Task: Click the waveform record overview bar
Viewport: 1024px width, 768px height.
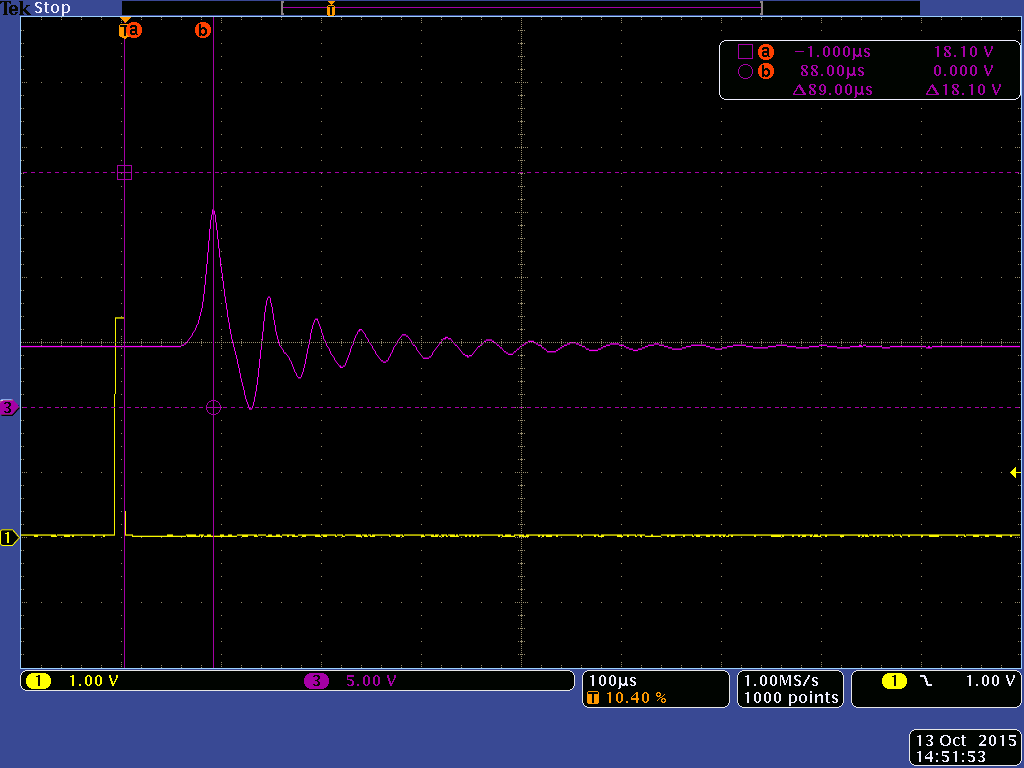Action: pyautogui.click(x=521, y=8)
